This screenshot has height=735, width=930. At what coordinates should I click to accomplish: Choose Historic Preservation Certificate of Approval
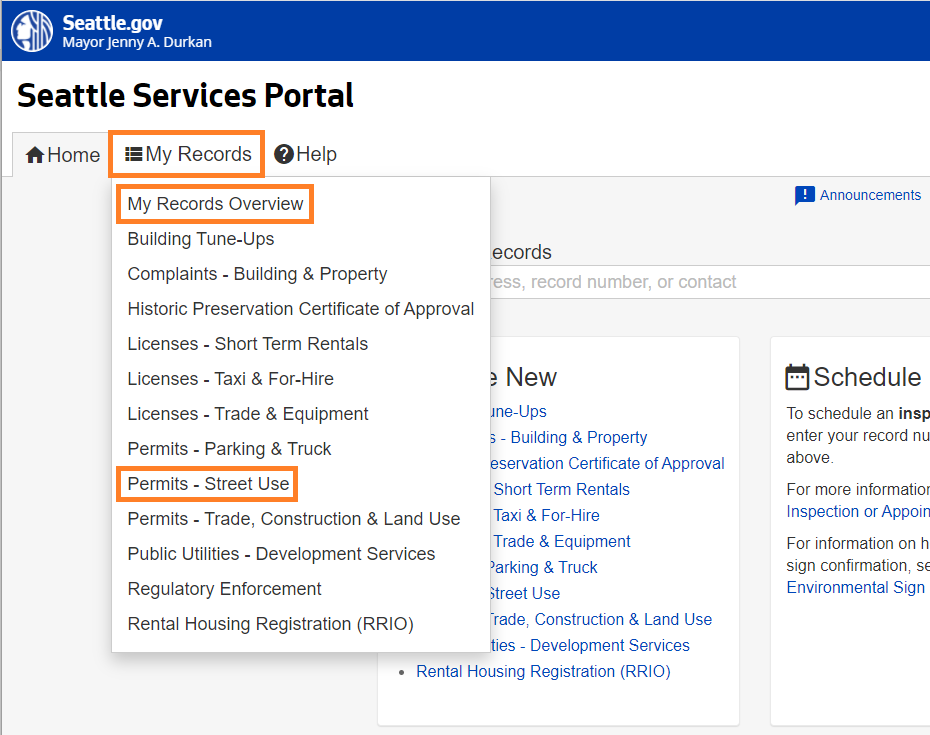[x=301, y=308]
